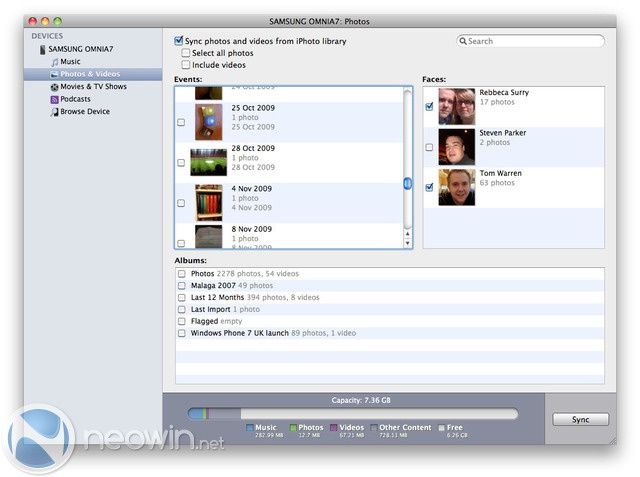Click the Podcasts purple icon
This screenshot has width=640, height=477.
[54, 99]
